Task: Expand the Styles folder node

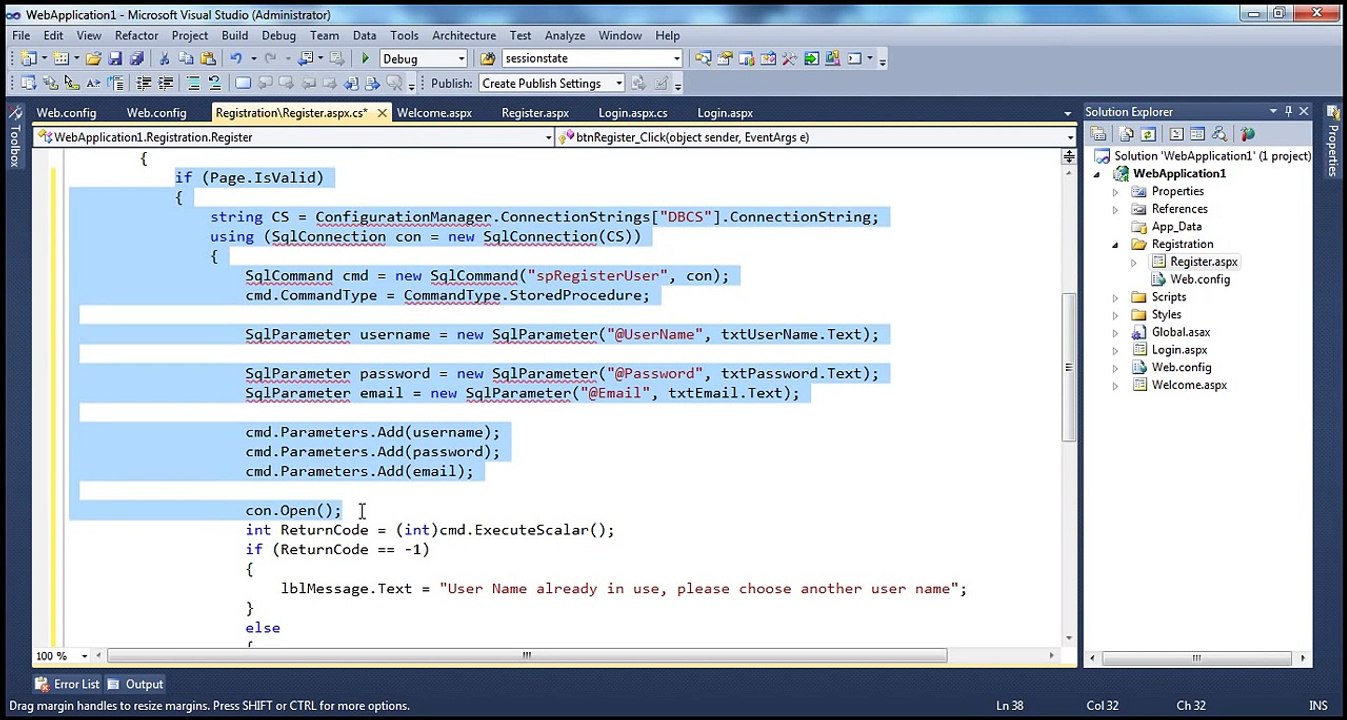Action: [1115, 314]
